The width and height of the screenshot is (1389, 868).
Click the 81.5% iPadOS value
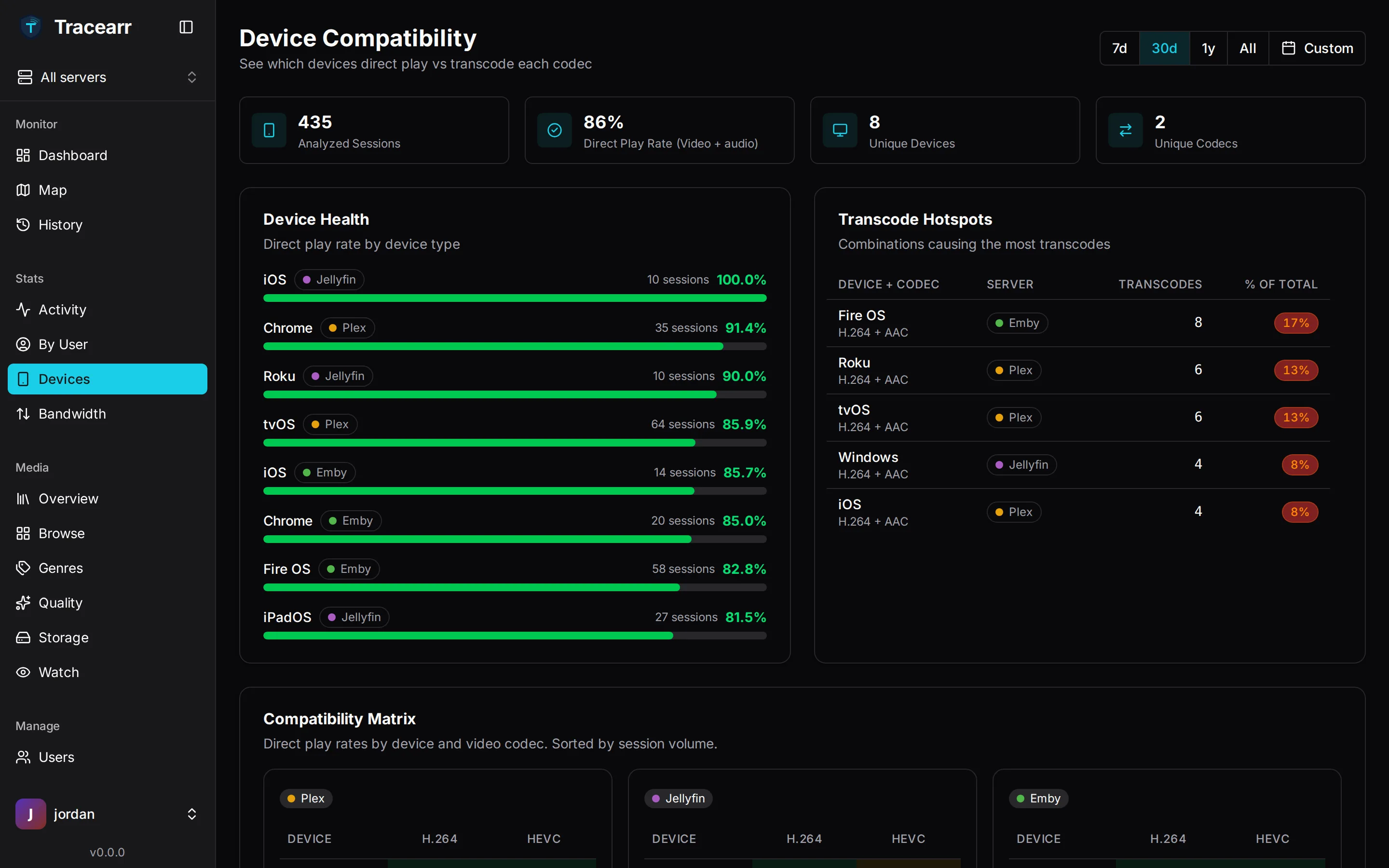click(746, 617)
